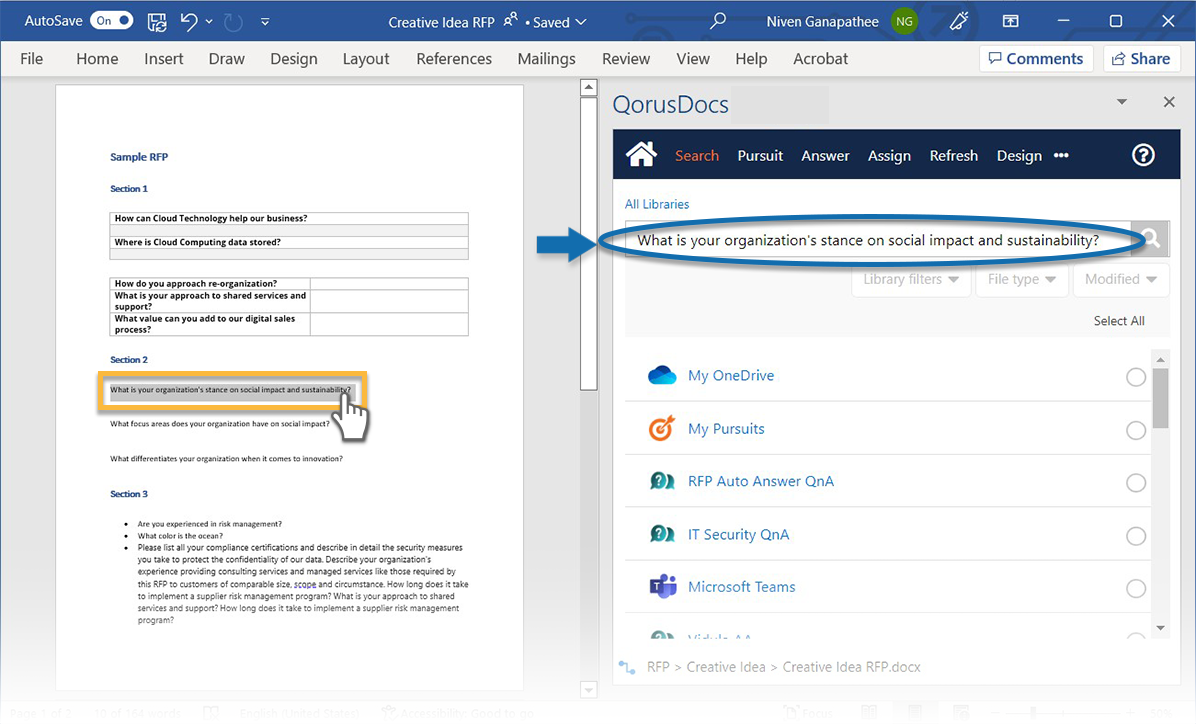The image size is (1196, 724).
Task: Open the References ribbon tab
Action: (x=454, y=59)
